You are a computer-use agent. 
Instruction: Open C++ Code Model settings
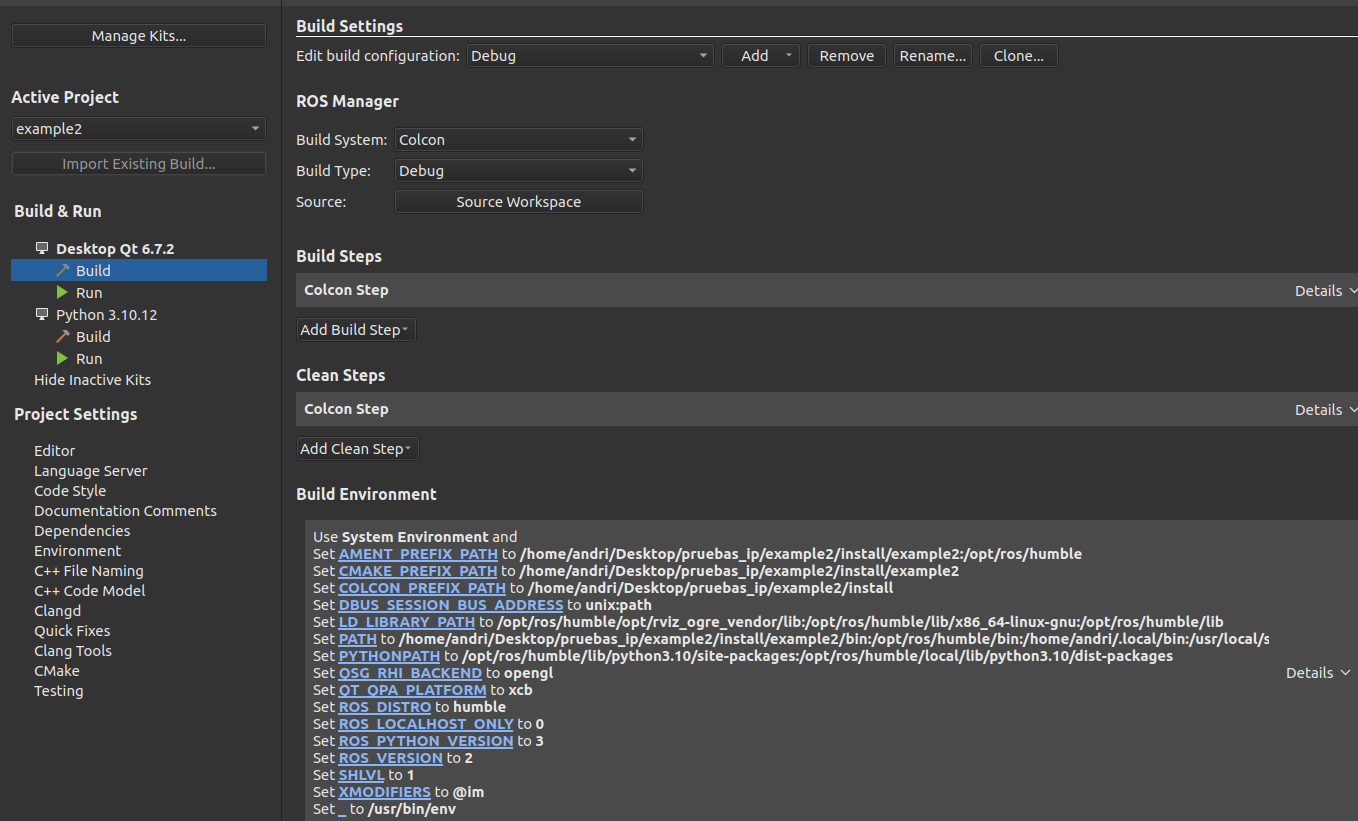[x=89, y=591]
